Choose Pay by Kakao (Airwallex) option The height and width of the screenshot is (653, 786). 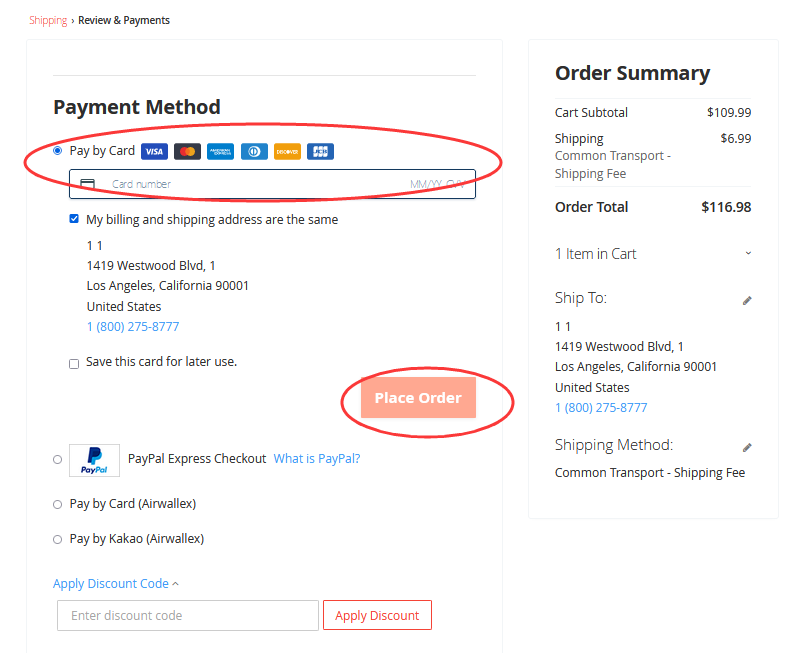click(x=58, y=539)
